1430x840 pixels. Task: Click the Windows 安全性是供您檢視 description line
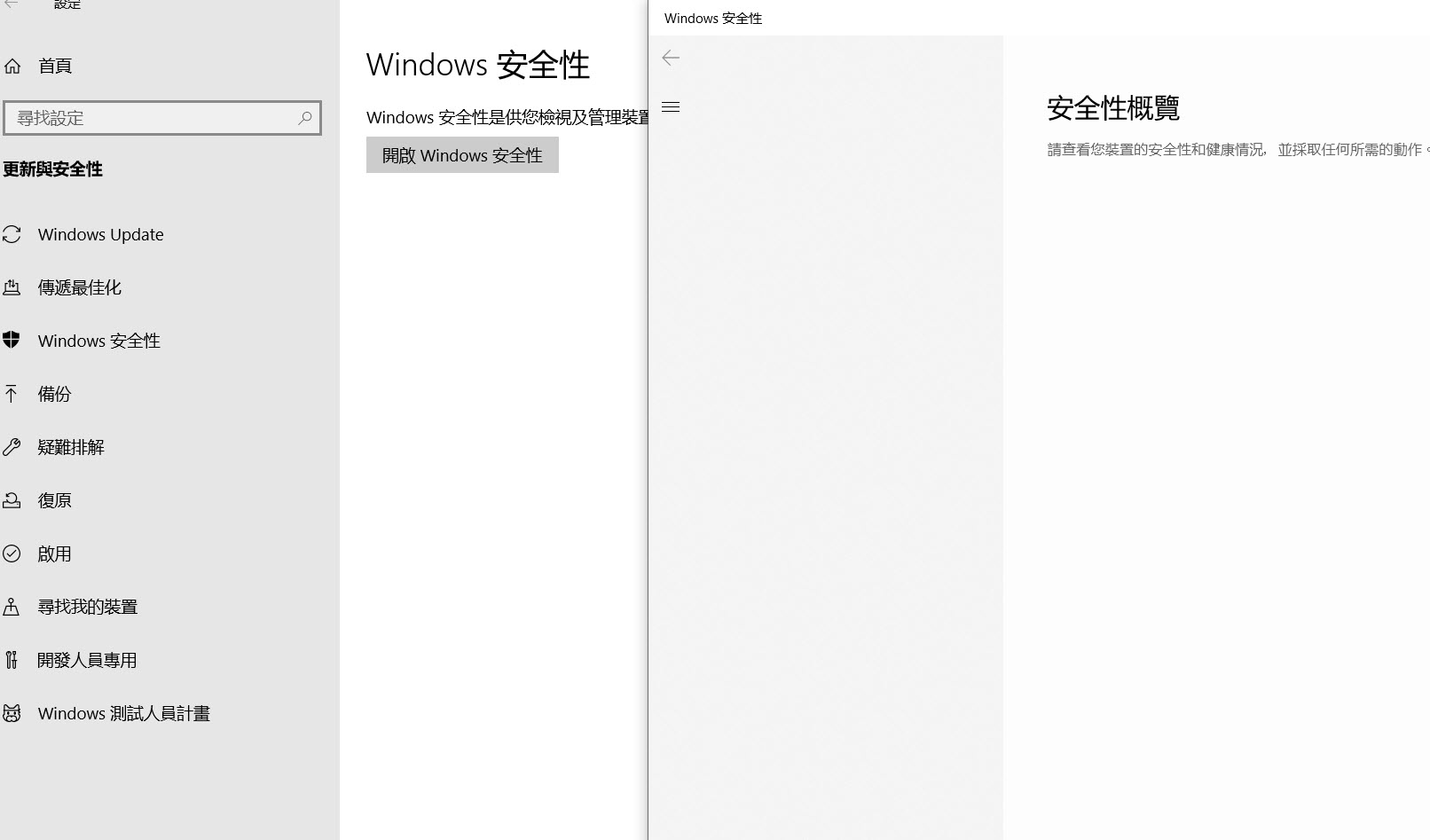pyautogui.click(x=507, y=117)
